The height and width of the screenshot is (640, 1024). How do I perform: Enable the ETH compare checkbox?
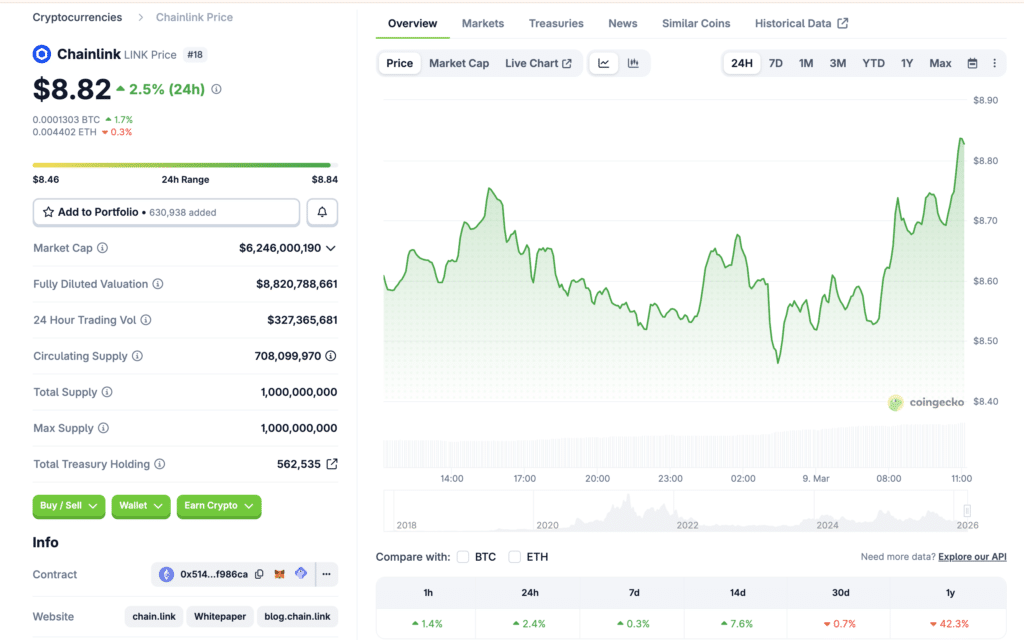tap(514, 557)
